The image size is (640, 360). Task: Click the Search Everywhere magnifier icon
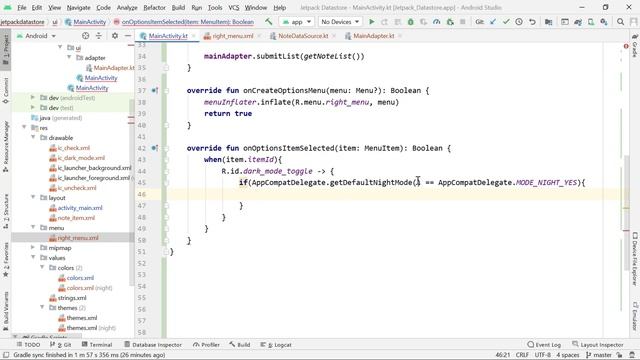pyautogui.click(x=620, y=22)
